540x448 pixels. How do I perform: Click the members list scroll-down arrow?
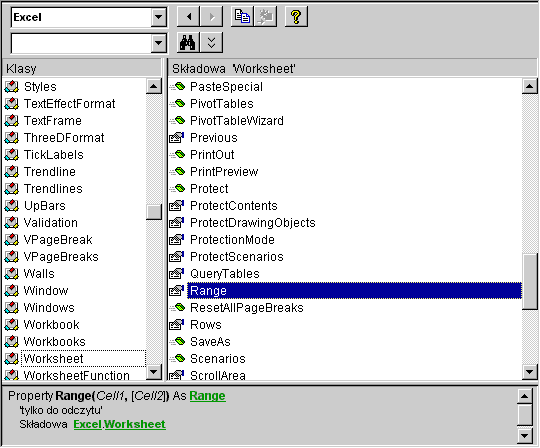tap(530, 372)
